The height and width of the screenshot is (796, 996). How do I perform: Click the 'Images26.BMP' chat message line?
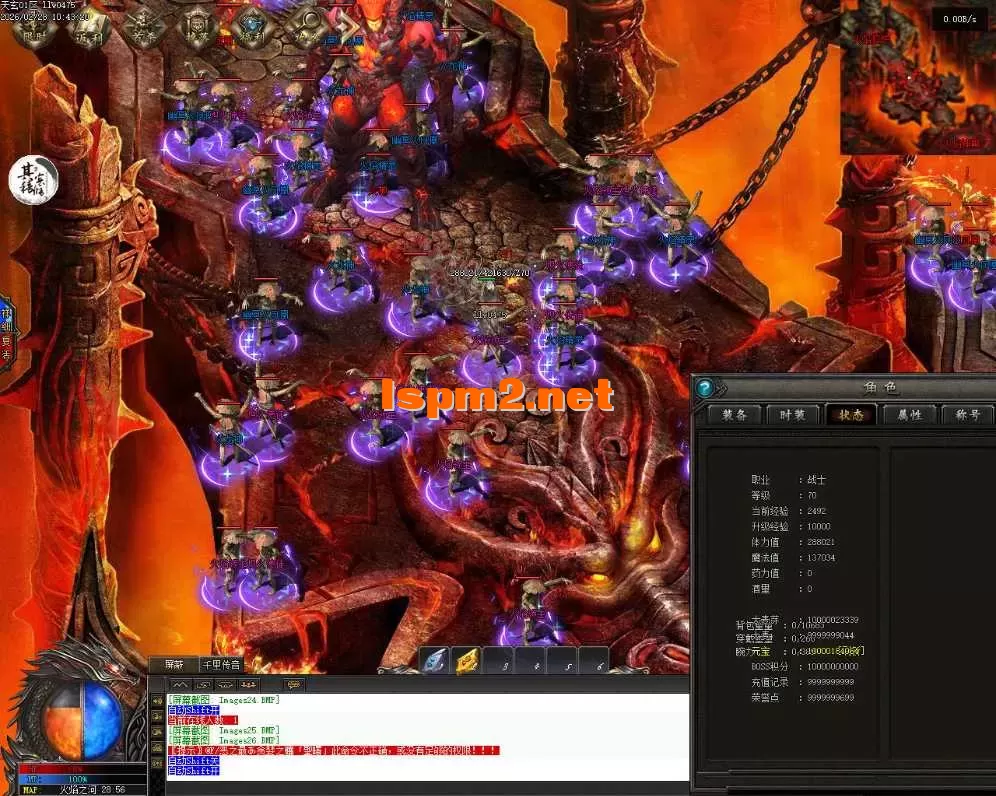tap(223, 740)
